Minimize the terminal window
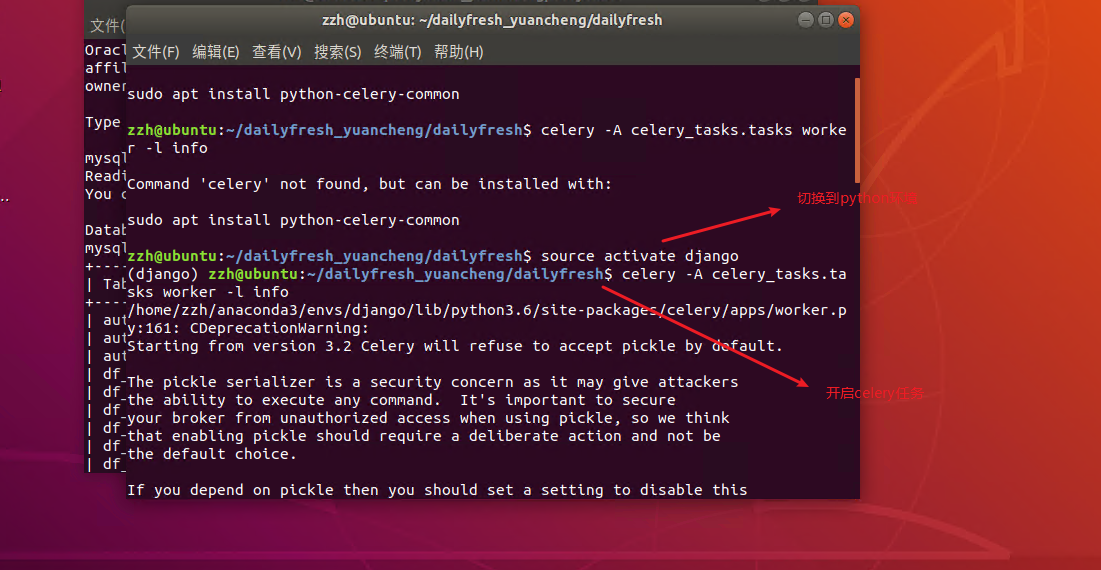Viewport: 1101px width, 570px height. coord(806,20)
